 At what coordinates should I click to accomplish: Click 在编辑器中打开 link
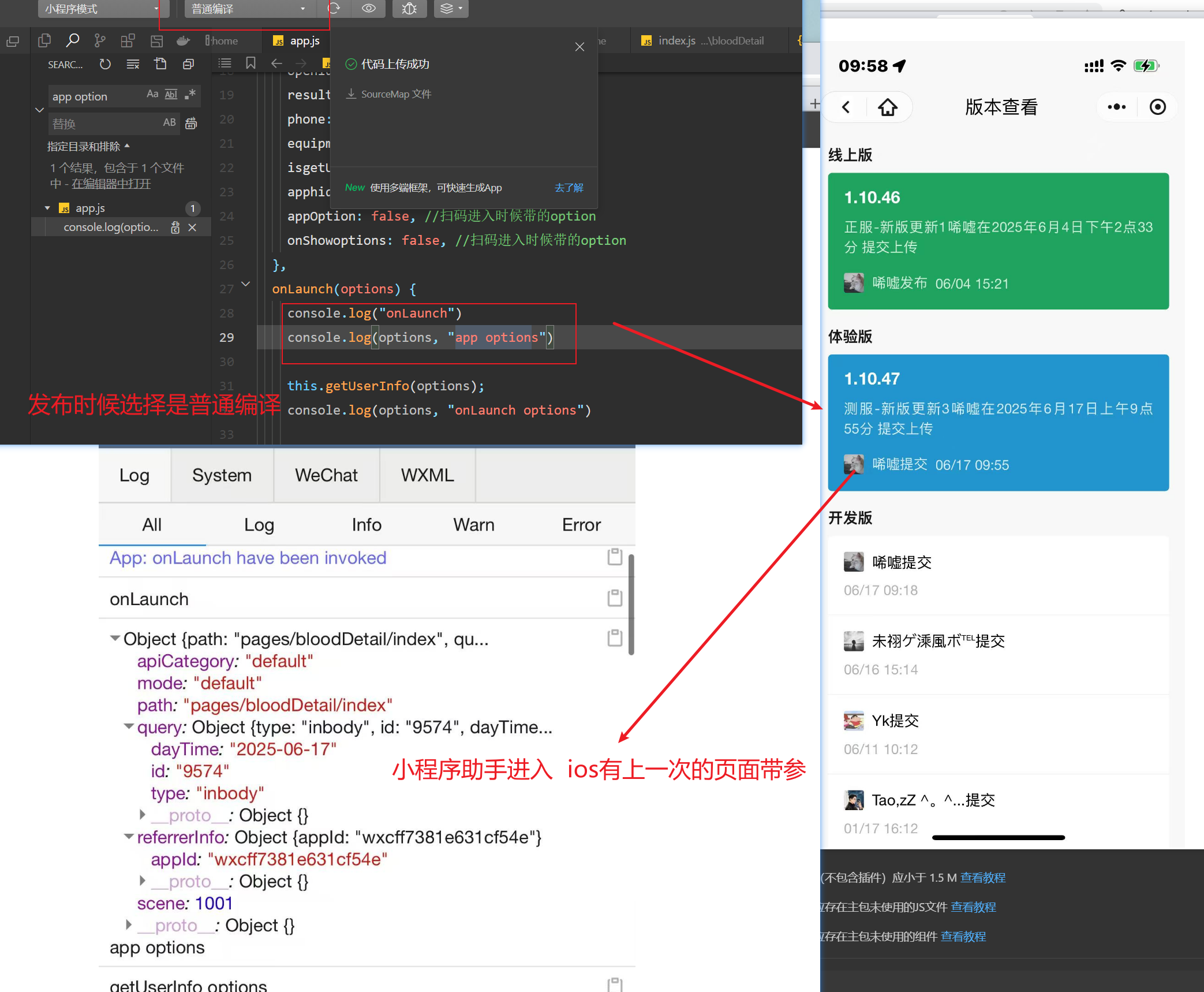pos(111,184)
